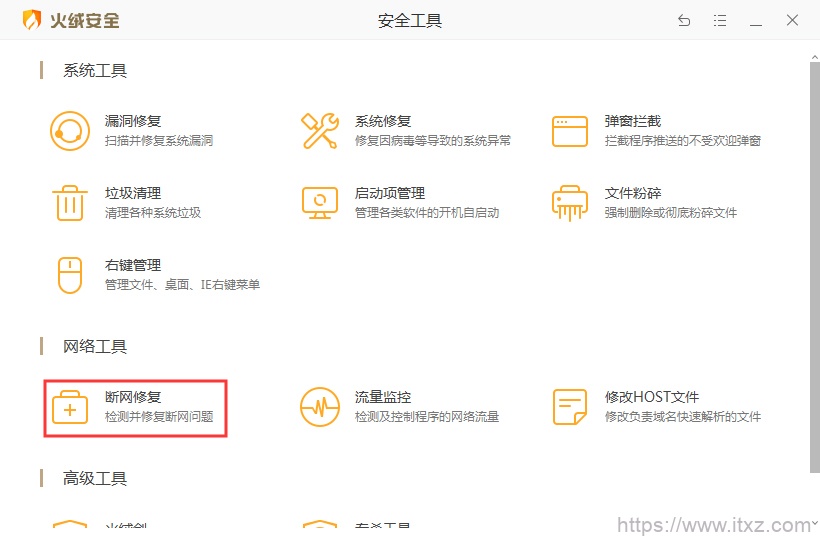Click description 拦截程序推送的不受欢迎弹窗
Image resolution: width=820 pixels, height=540 pixels.
[x=682, y=141]
